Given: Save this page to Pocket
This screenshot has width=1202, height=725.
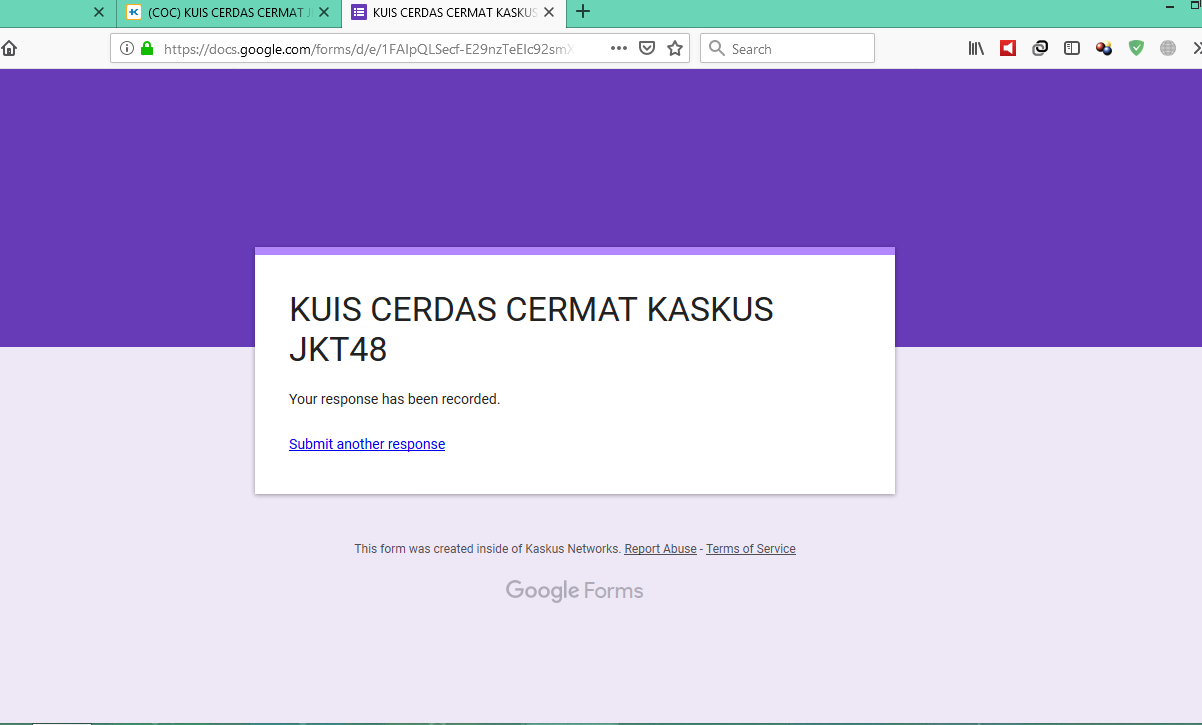Looking at the screenshot, I should click(x=647, y=47).
